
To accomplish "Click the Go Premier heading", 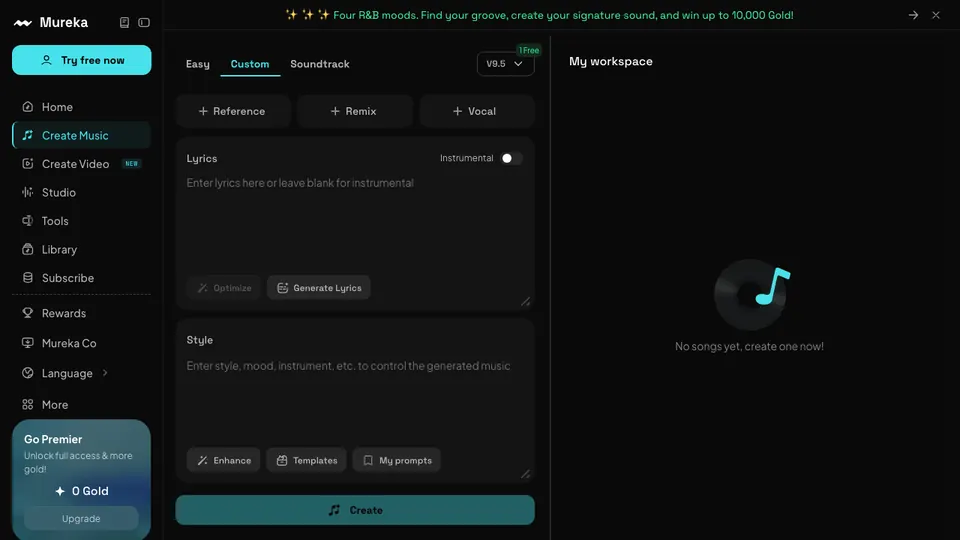I will coord(53,440).
